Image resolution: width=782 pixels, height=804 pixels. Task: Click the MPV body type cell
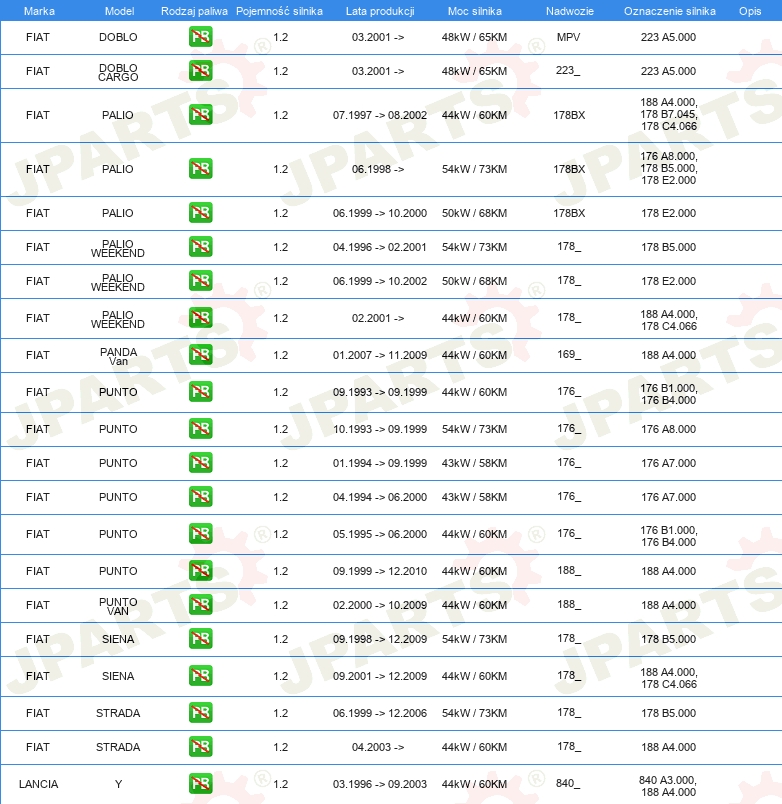tap(569, 37)
